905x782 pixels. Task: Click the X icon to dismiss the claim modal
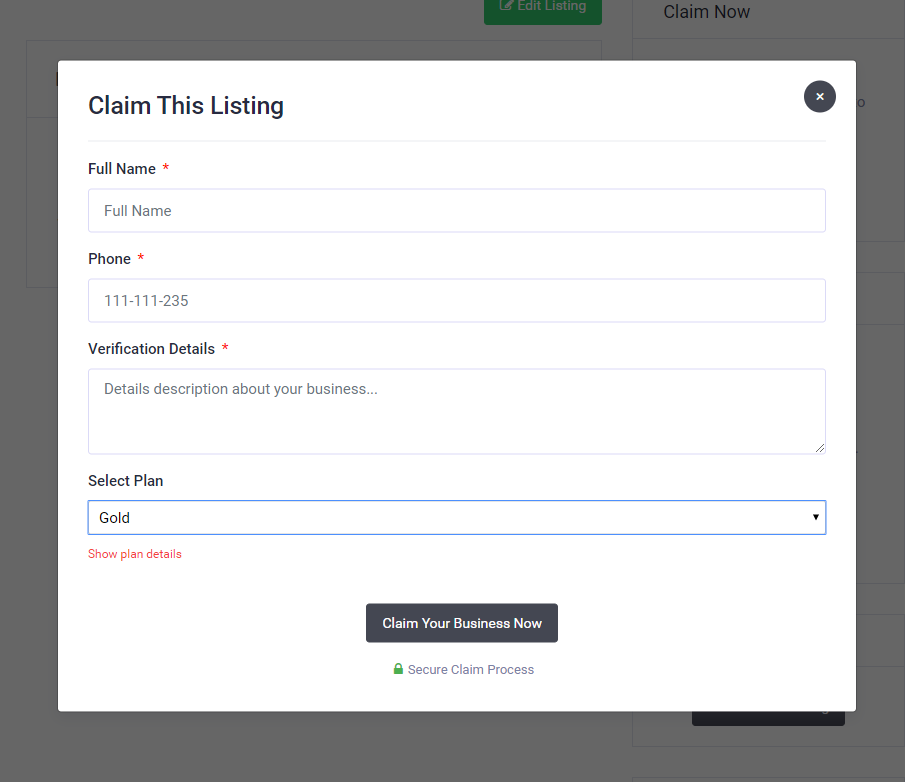[819, 96]
